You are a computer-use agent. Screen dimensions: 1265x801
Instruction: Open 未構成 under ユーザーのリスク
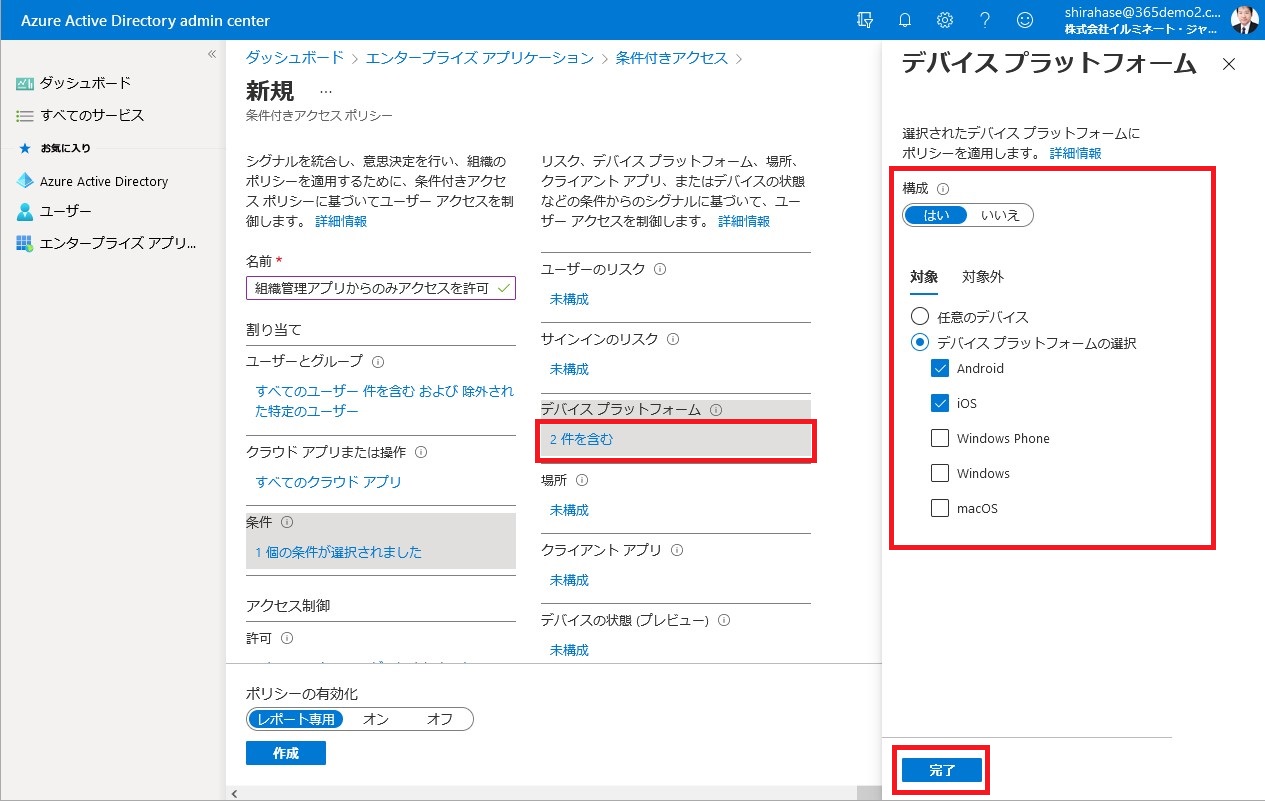point(569,299)
